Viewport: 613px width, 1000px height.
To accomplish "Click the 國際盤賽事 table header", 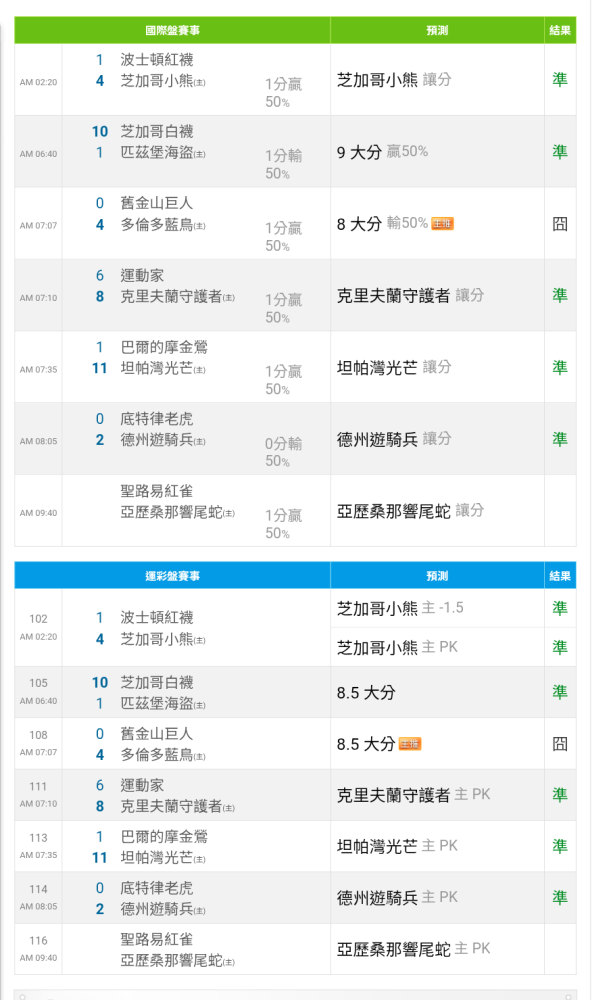I will [x=172, y=30].
